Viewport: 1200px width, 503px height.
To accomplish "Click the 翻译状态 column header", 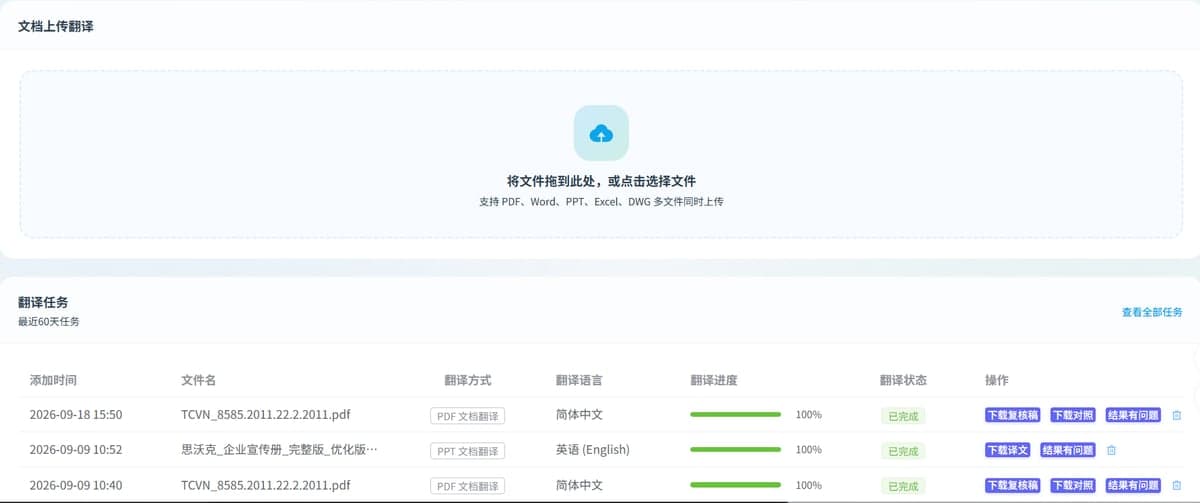I will [903, 380].
